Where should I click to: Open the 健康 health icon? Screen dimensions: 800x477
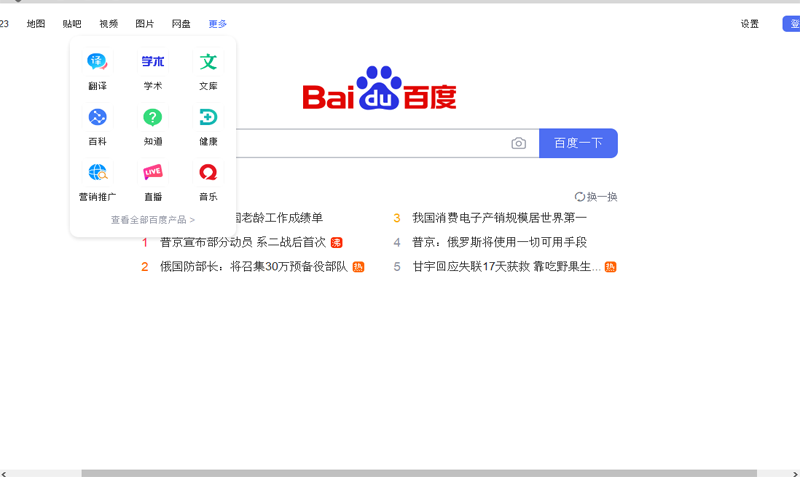(208, 117)
